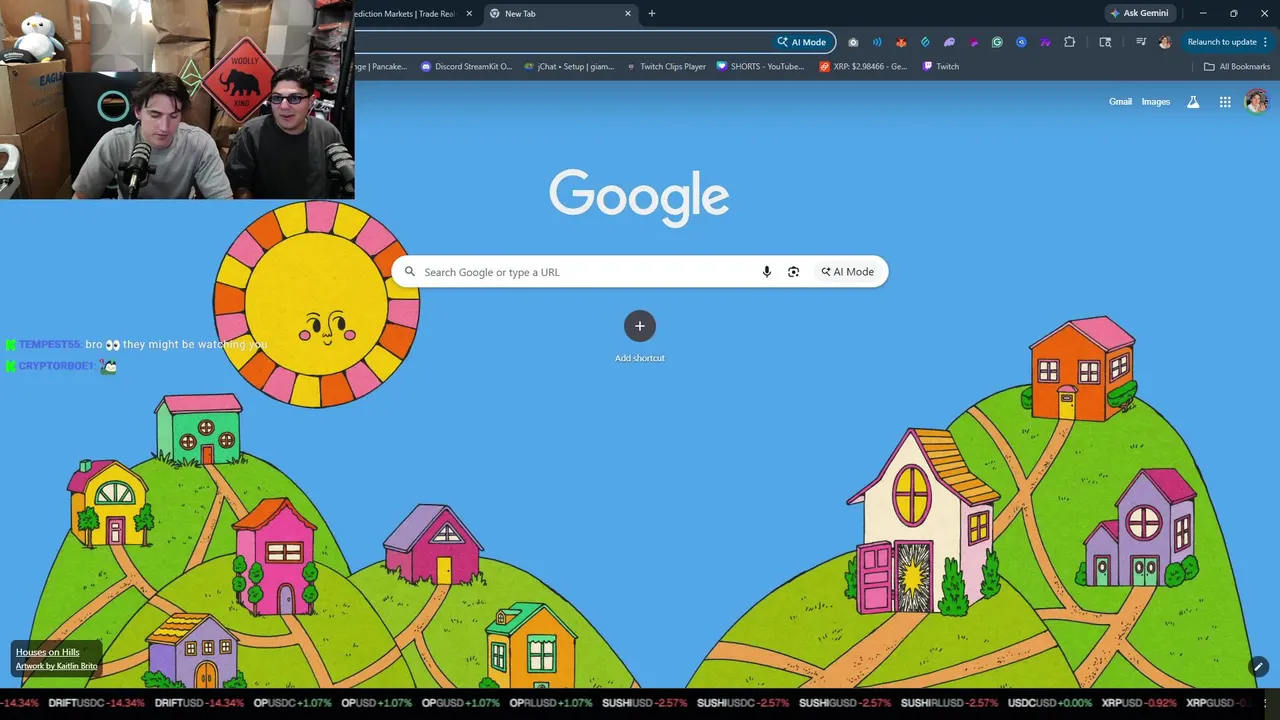Close the New Tab tab
Viewport: 1280px width, 720px height.
point(628,14)
